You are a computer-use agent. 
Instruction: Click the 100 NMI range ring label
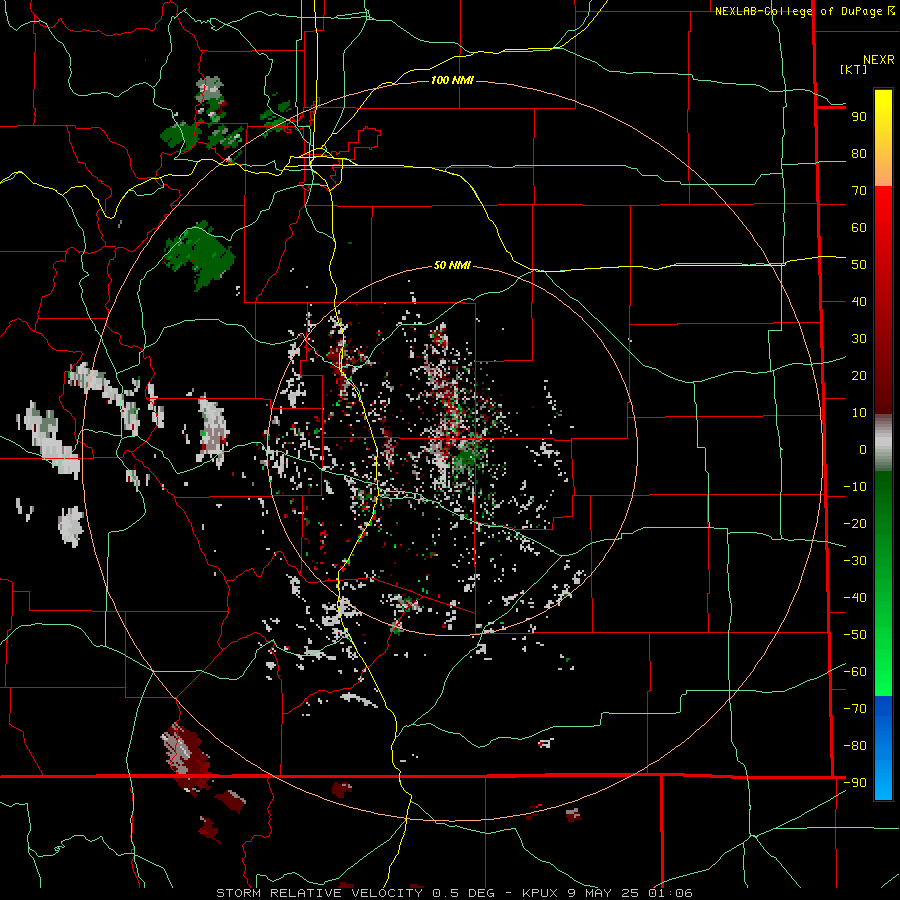(x=452, y=80)
